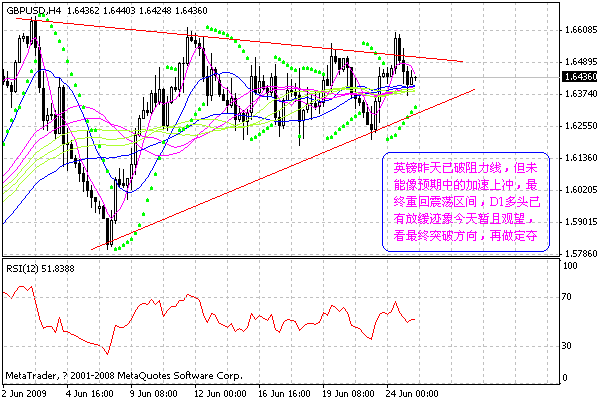Click the RSI 100 level label

point(570,265)
